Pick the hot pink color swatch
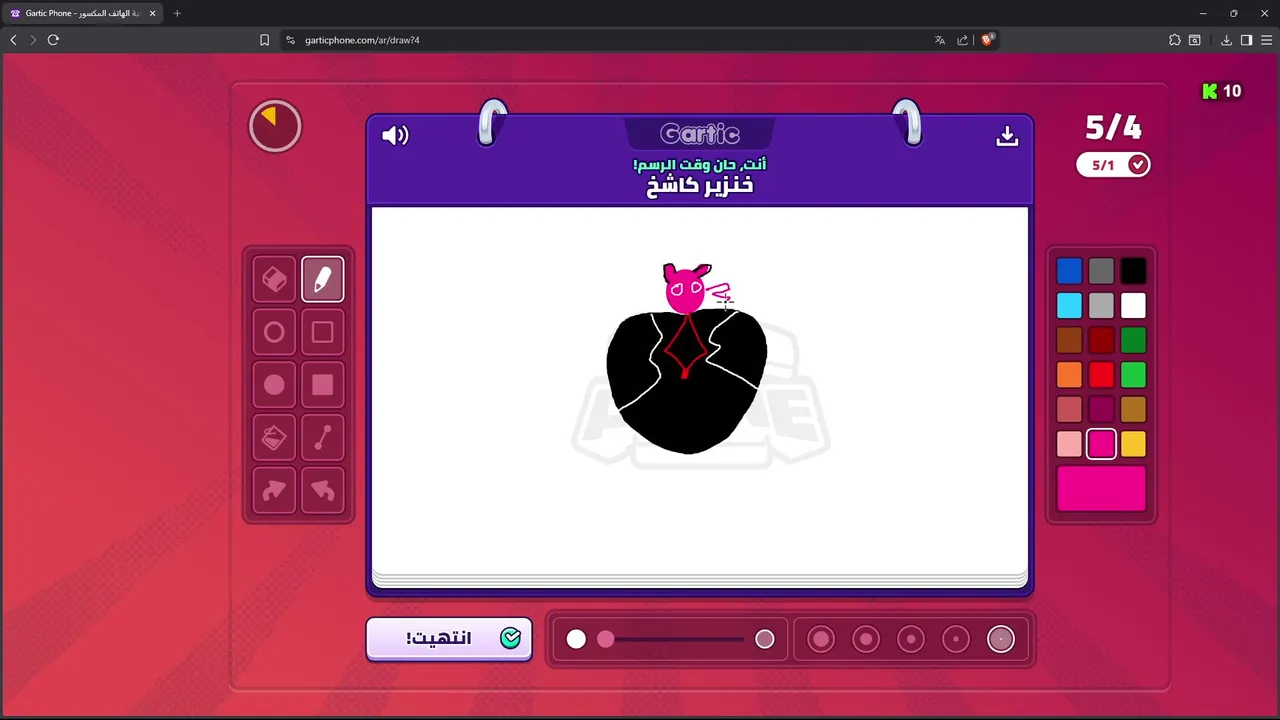Viewport: 1280px width, 720px height. click(1101, 444)
